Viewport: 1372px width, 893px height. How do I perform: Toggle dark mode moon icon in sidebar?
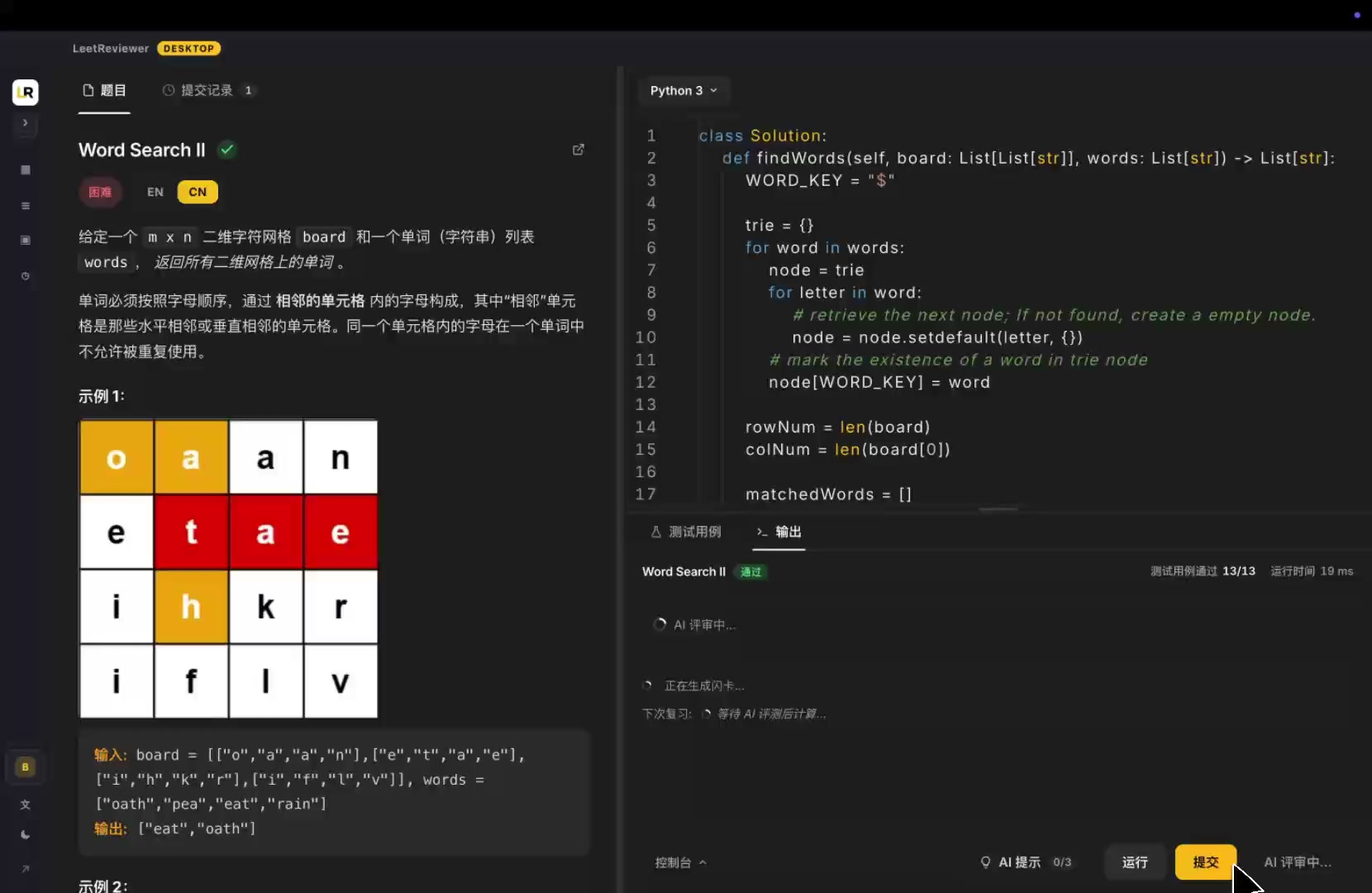coord(26,835)
